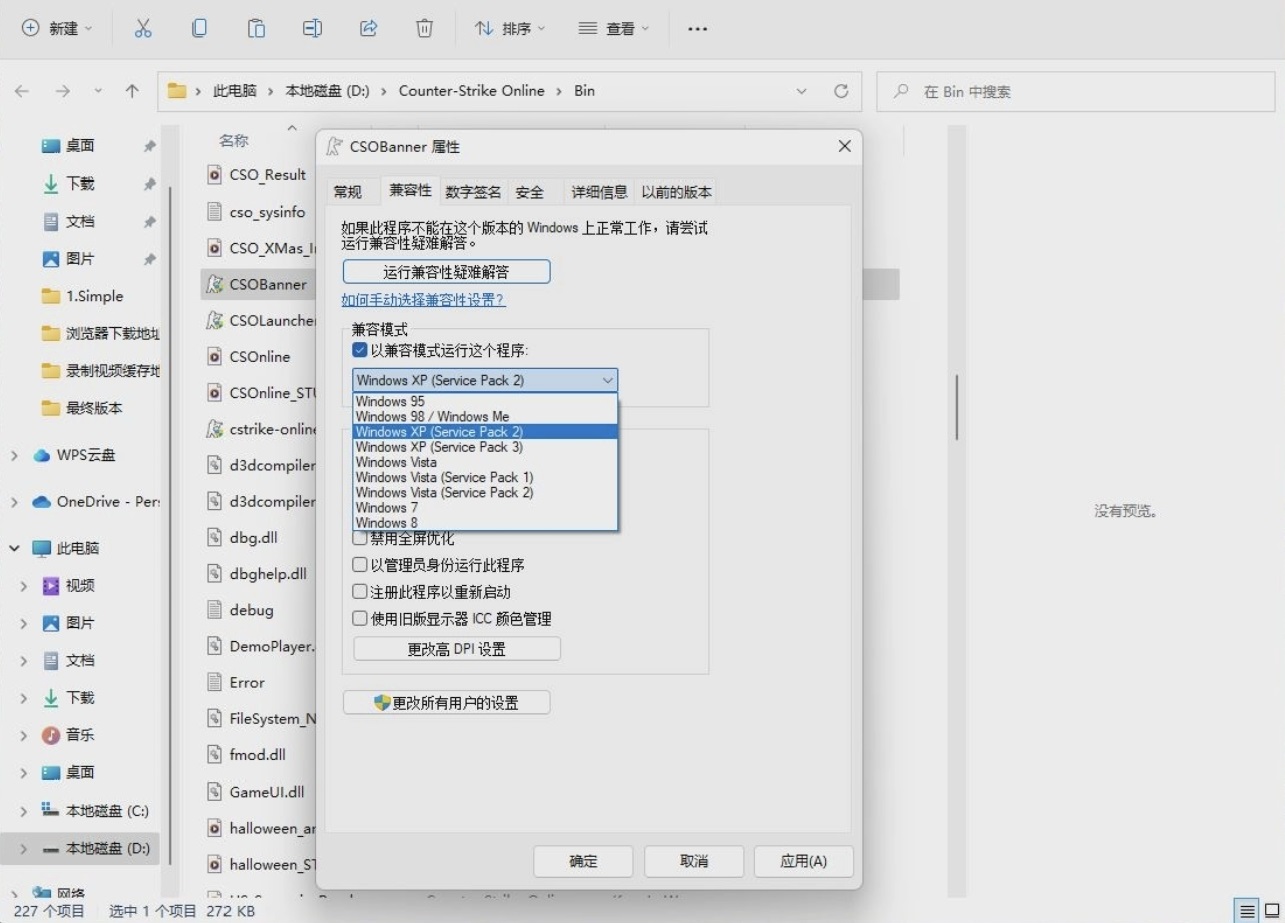Open WPS云盘 in the sidebar
This screenshot has height=923, width=1285.
[85, 455]
